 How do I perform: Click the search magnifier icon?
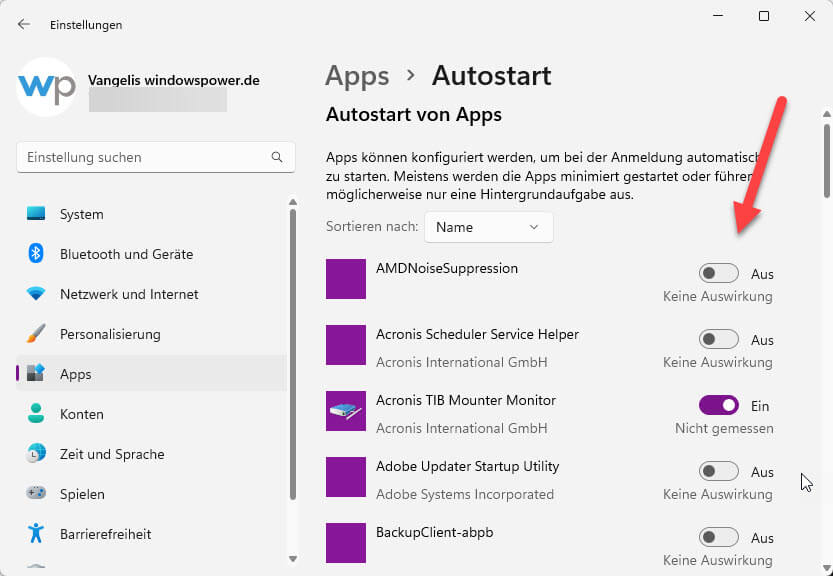277,157
